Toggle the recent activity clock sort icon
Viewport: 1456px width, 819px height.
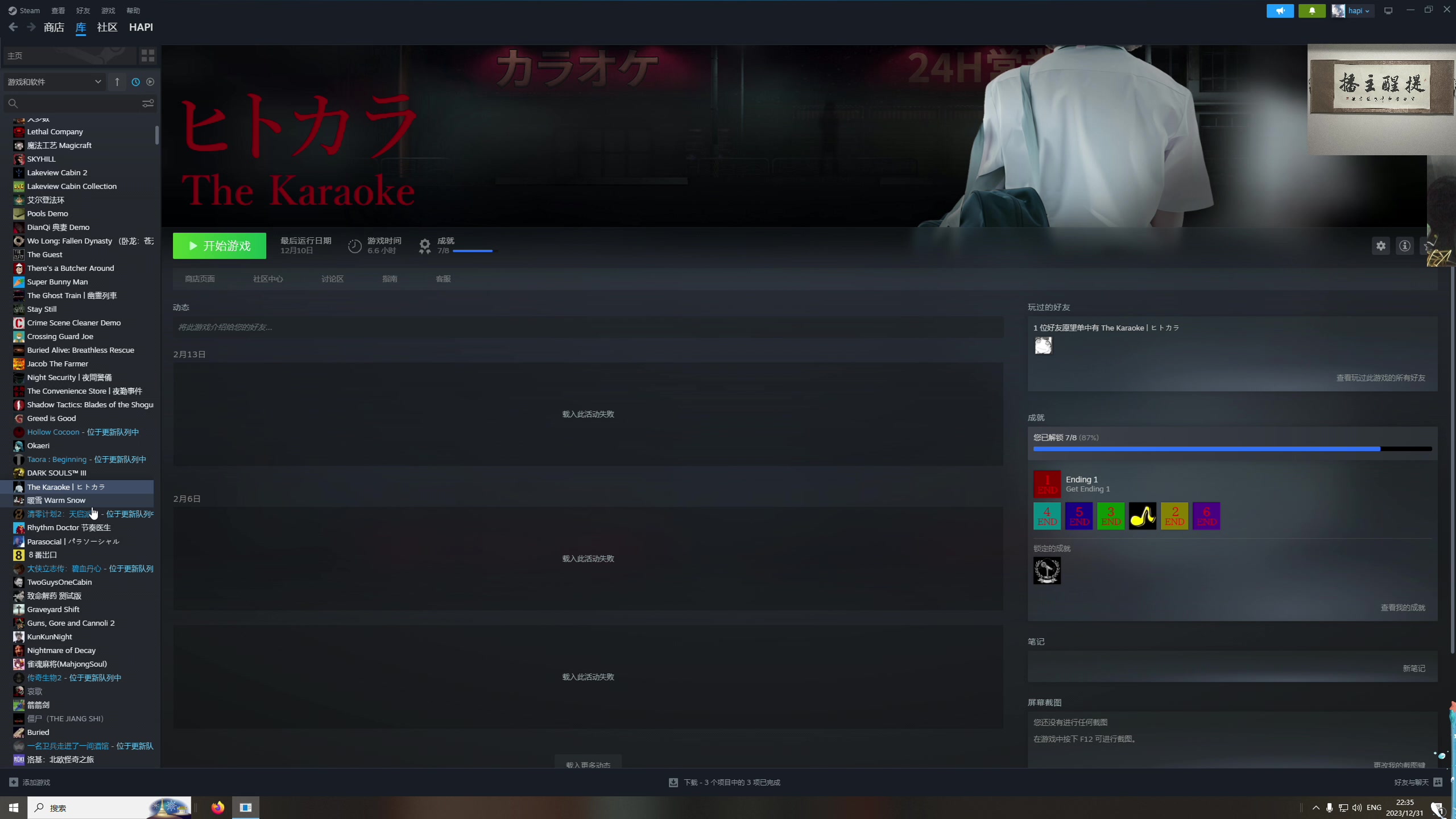click(135, 82)
